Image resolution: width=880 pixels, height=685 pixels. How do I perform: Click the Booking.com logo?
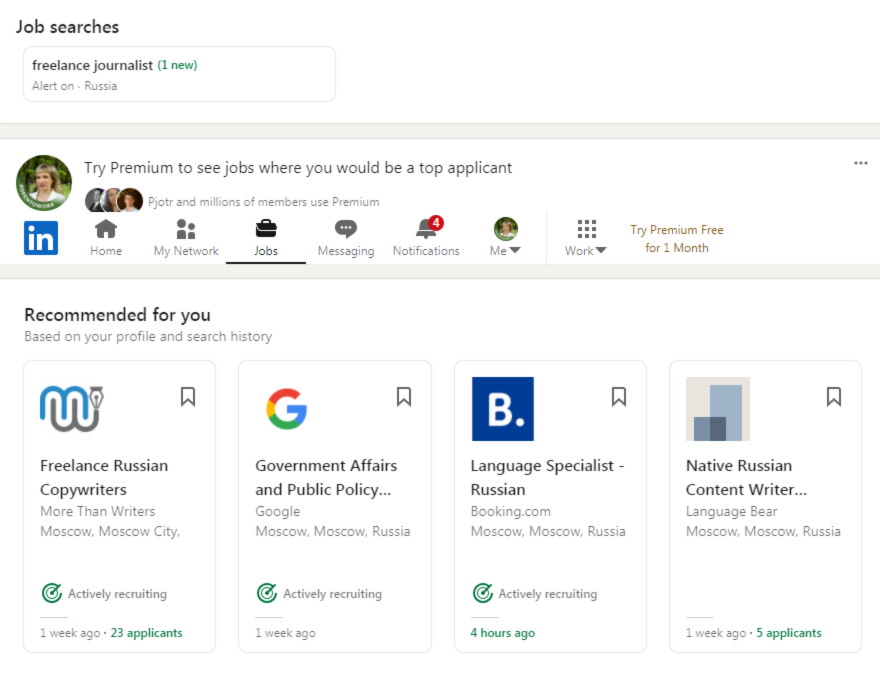(503, 409)
